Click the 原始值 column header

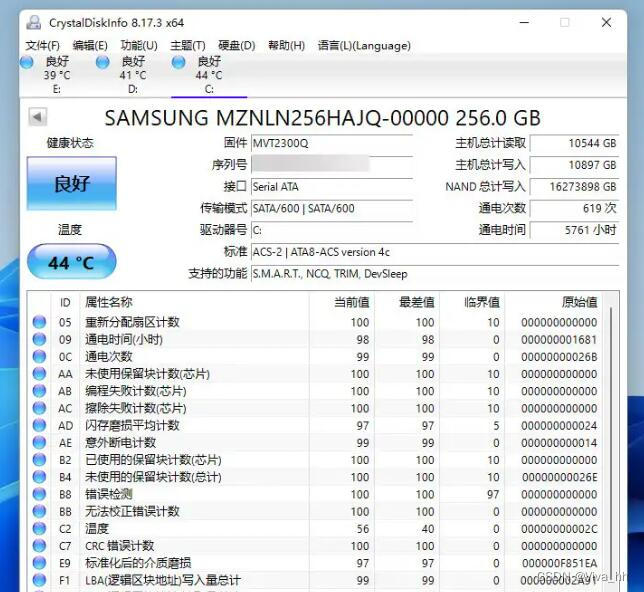(554, 302)
